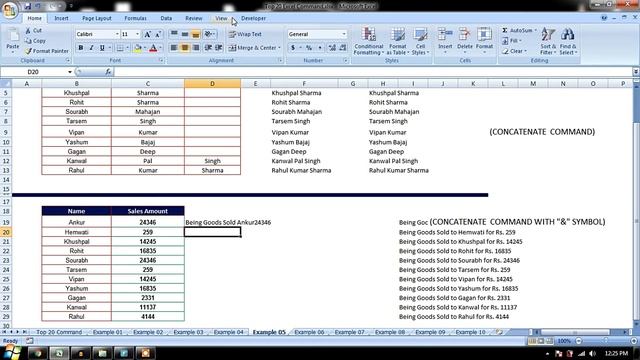Switch to the Review tab
The height and width of the screenshot is (360, 640).
194,18
